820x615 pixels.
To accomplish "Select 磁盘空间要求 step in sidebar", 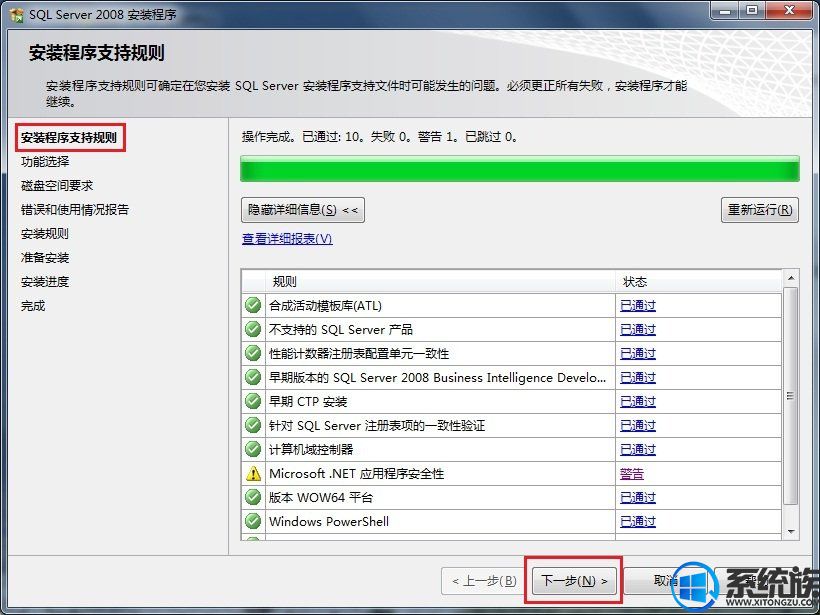I will point(57,186).
